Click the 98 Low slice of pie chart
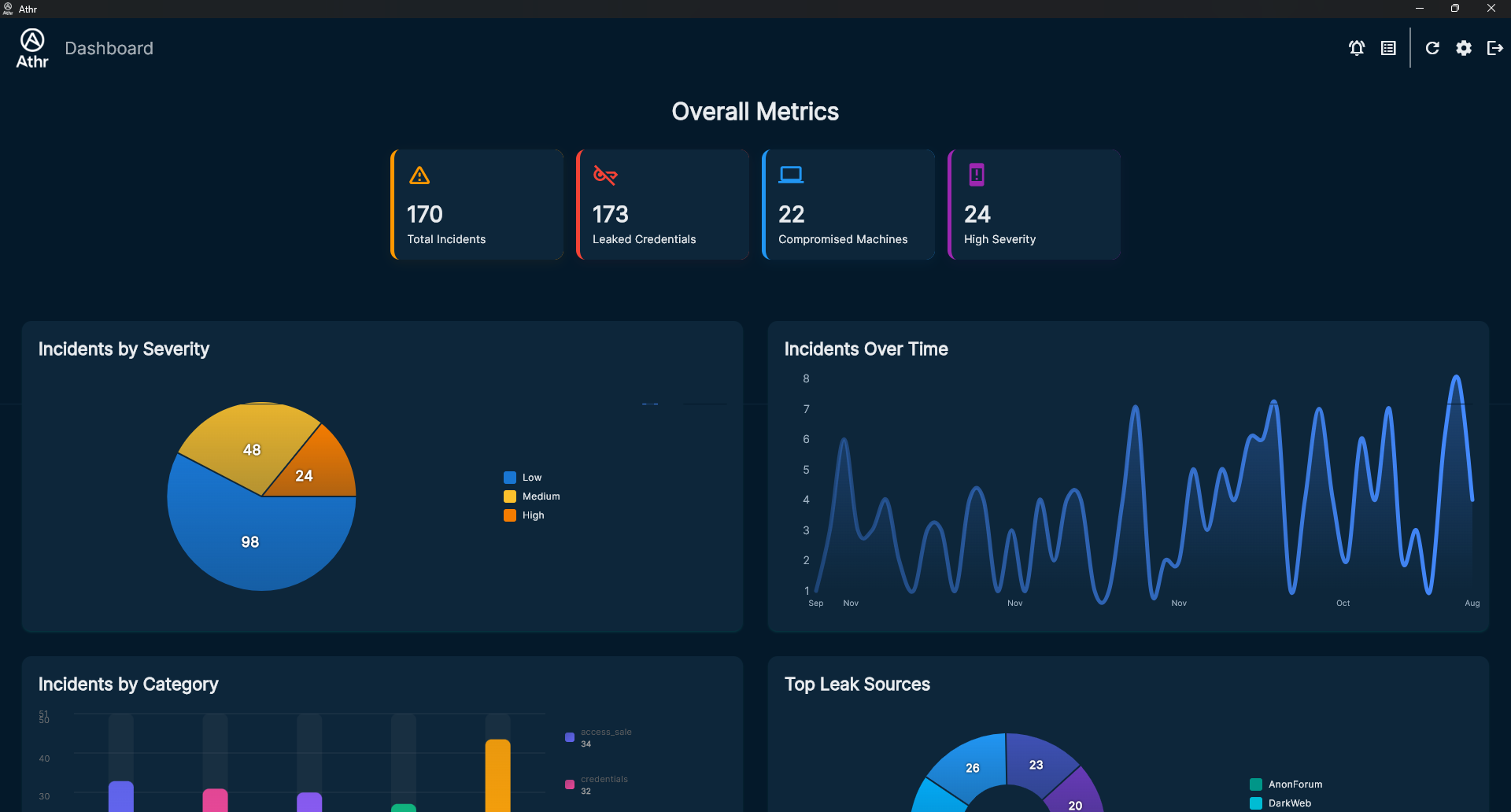 coord(250,541)
